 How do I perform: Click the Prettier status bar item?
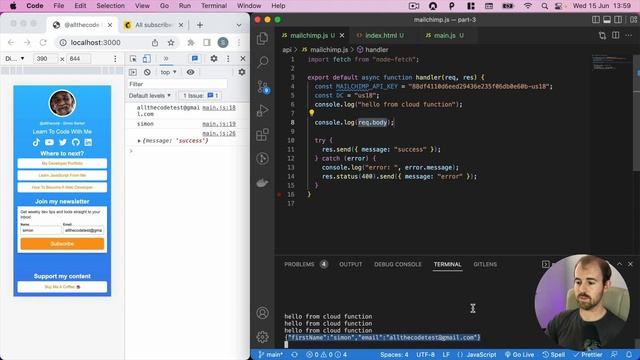pos(587,354)
